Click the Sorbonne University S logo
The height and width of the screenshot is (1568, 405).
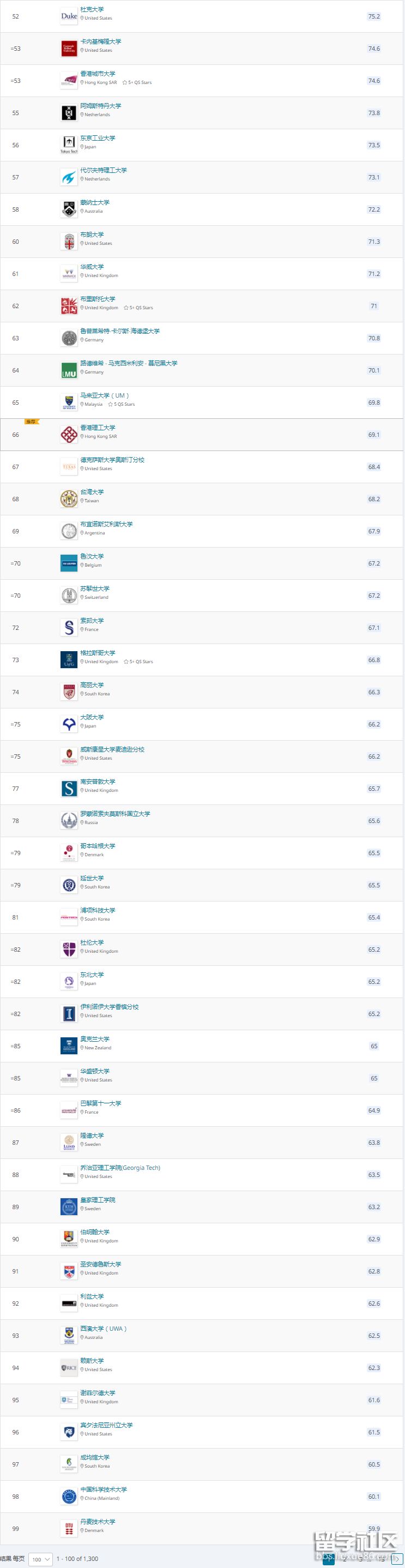69,628
